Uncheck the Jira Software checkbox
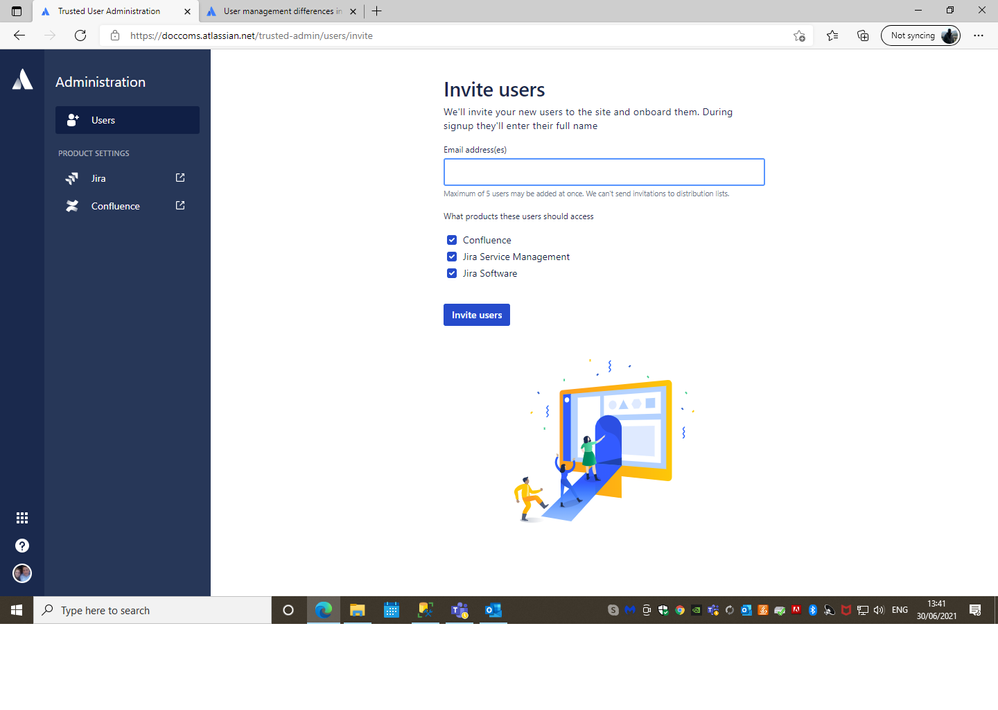Image resolution: width=998 pixels, height=710 pixels. [x=452, y=273]
